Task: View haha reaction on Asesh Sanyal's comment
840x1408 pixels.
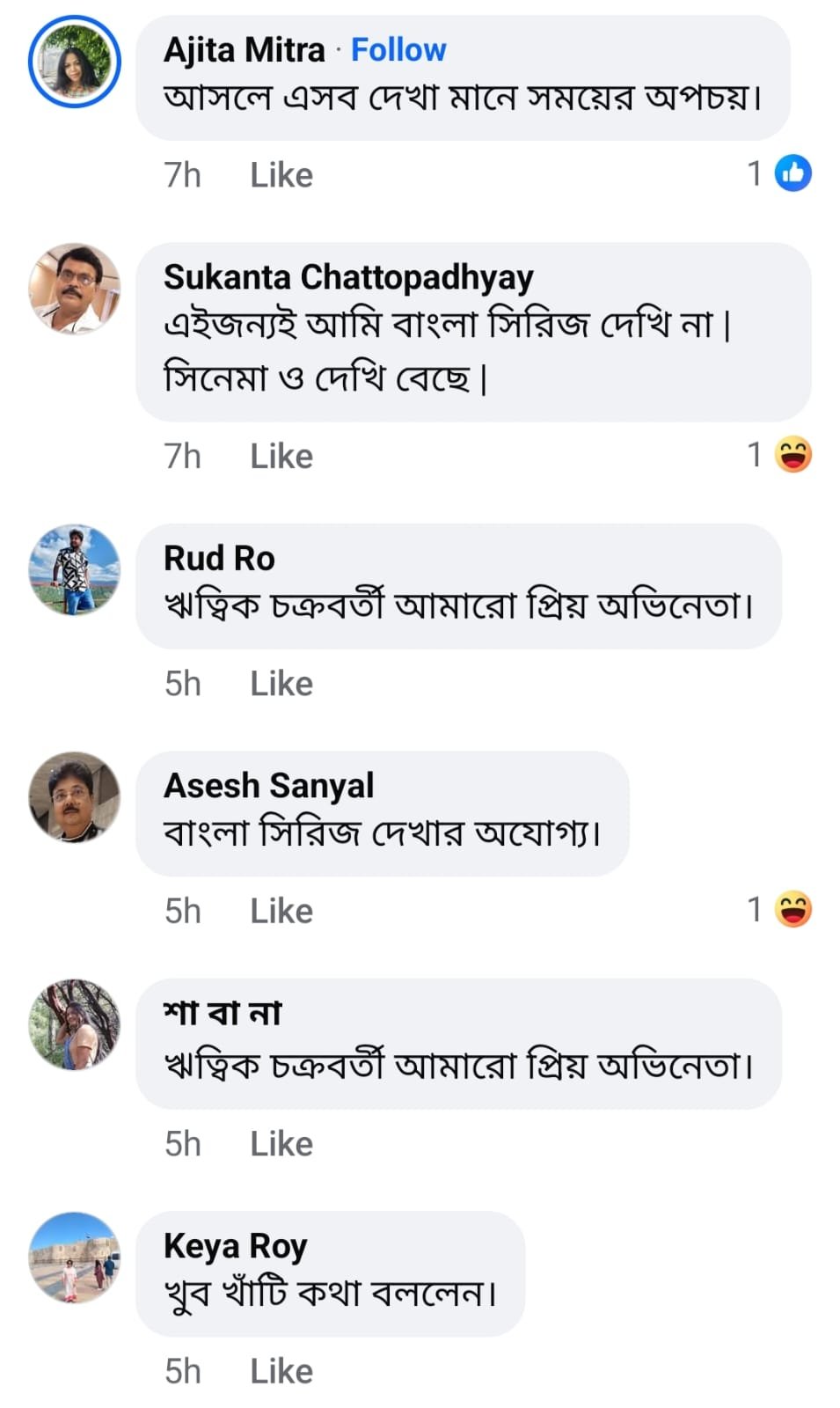Action: coord(793,910)
